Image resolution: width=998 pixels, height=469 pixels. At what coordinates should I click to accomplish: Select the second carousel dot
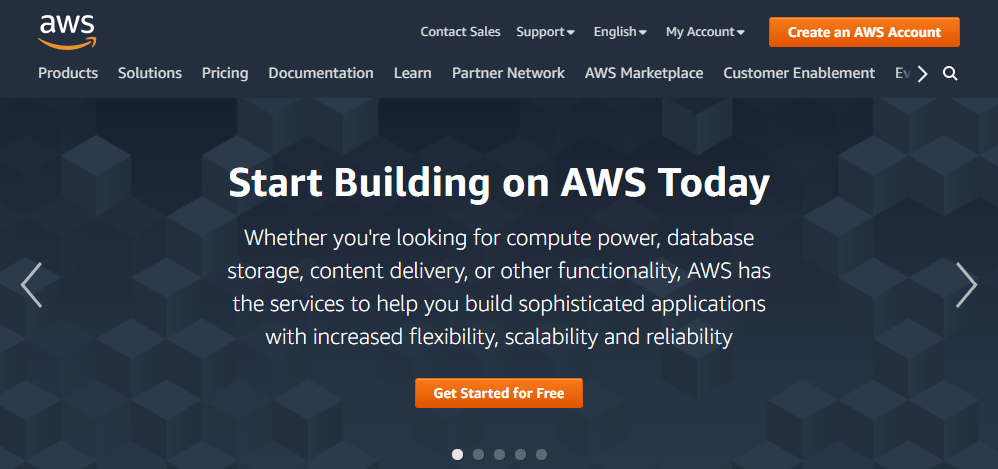479,454
